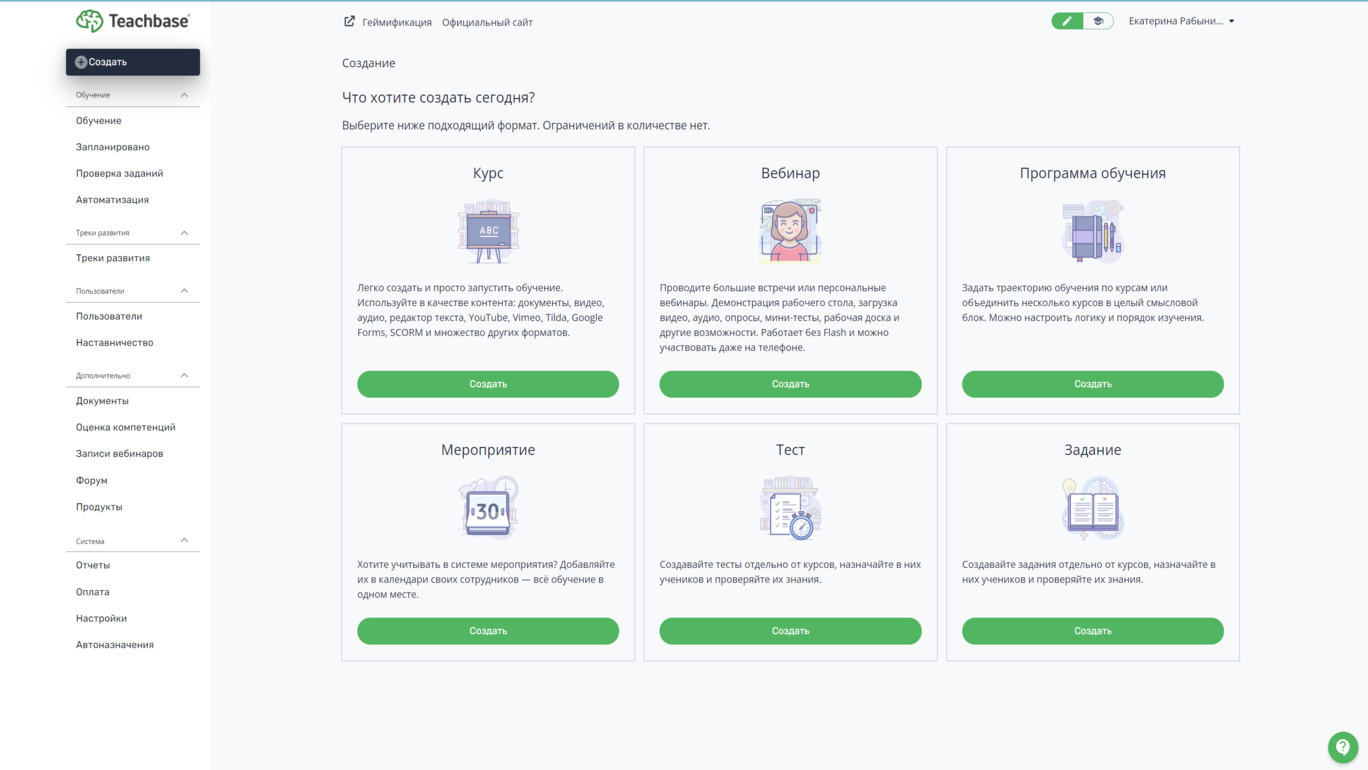
Task: Open the Треки развития menu item
Action: pos(112,258)
